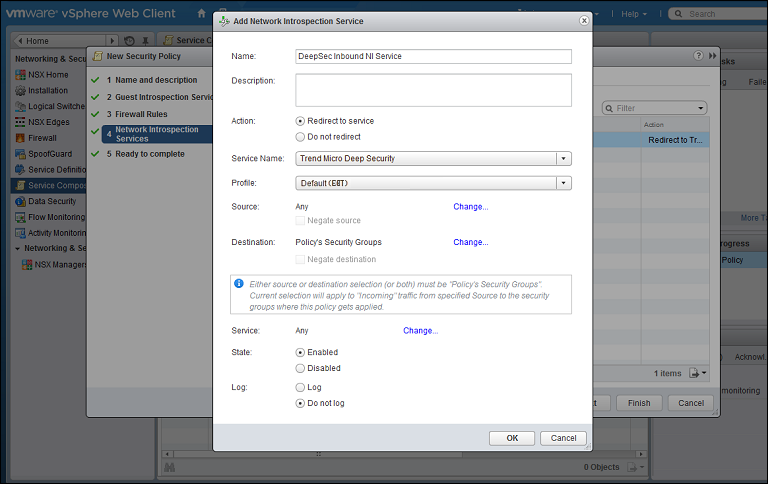Click inside the Description text box
Screen dimensions: 768x484
coord(433,90)
